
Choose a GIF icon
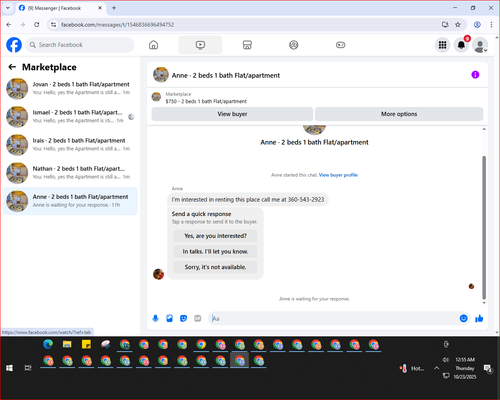pyautogui.click(x=198, y=319)
